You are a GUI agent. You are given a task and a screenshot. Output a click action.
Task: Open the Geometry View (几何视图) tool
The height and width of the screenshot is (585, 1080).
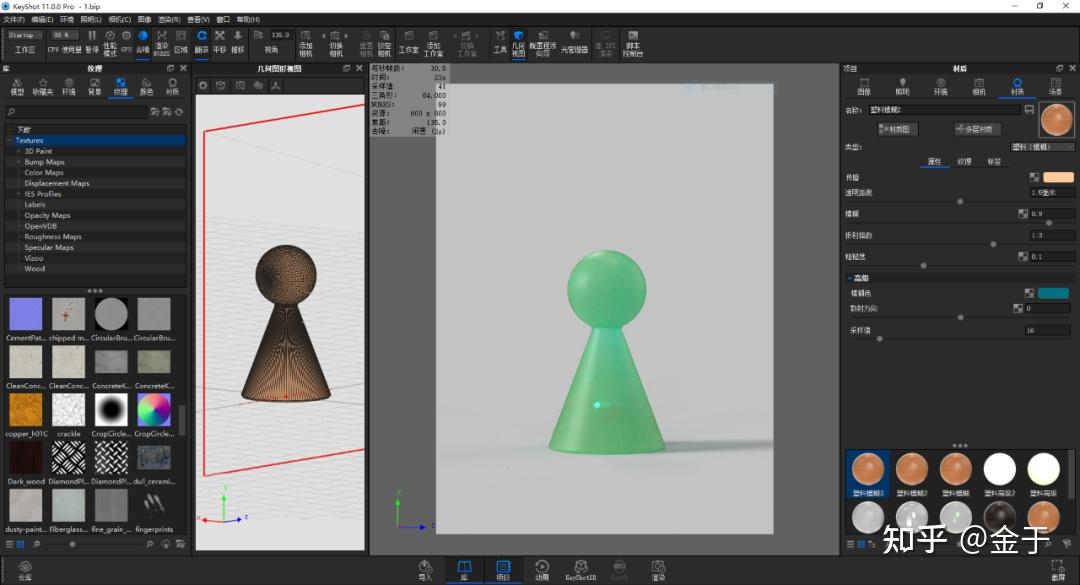point(518,40)
